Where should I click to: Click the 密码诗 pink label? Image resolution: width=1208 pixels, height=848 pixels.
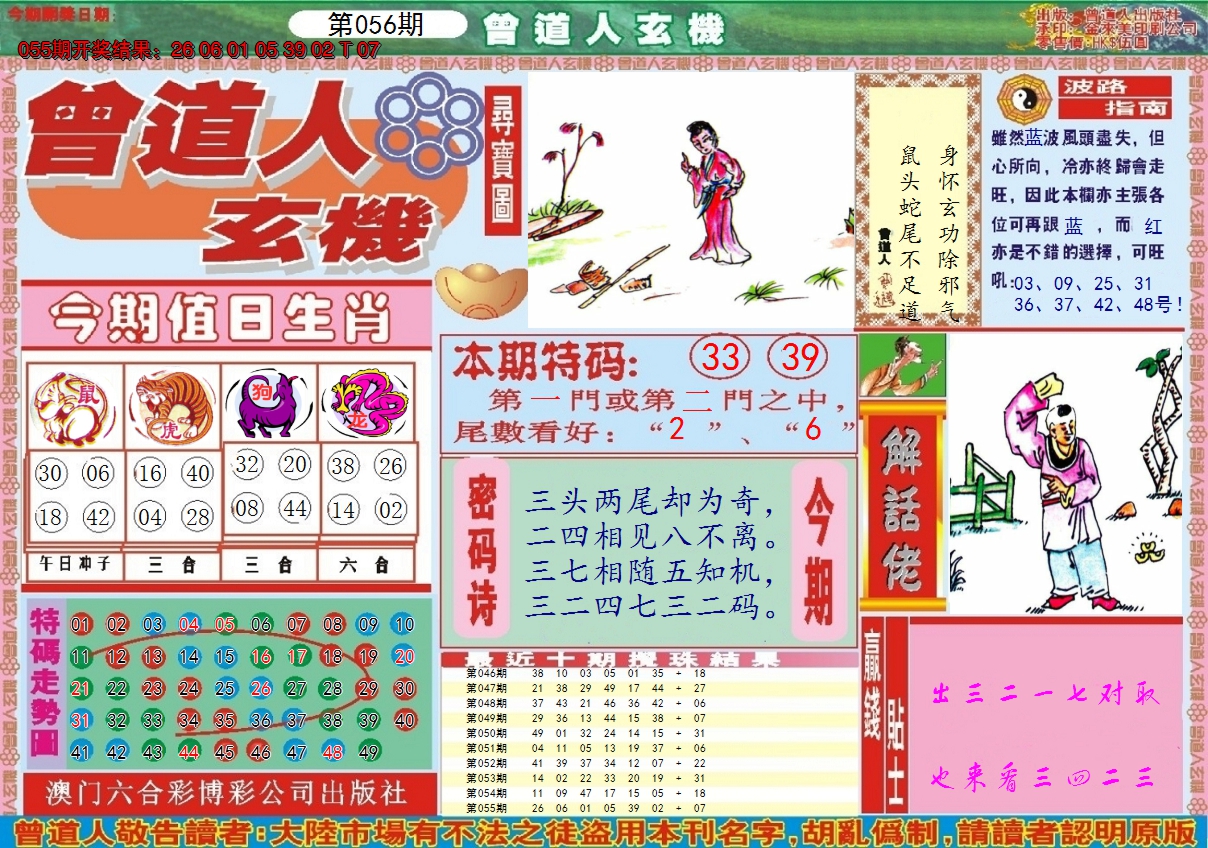point(483,548)
